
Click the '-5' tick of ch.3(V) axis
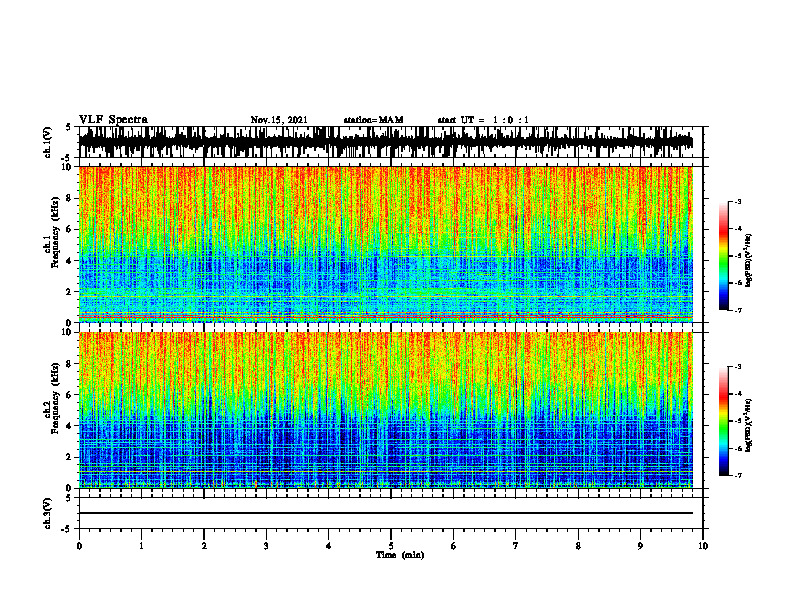point(68,529)
